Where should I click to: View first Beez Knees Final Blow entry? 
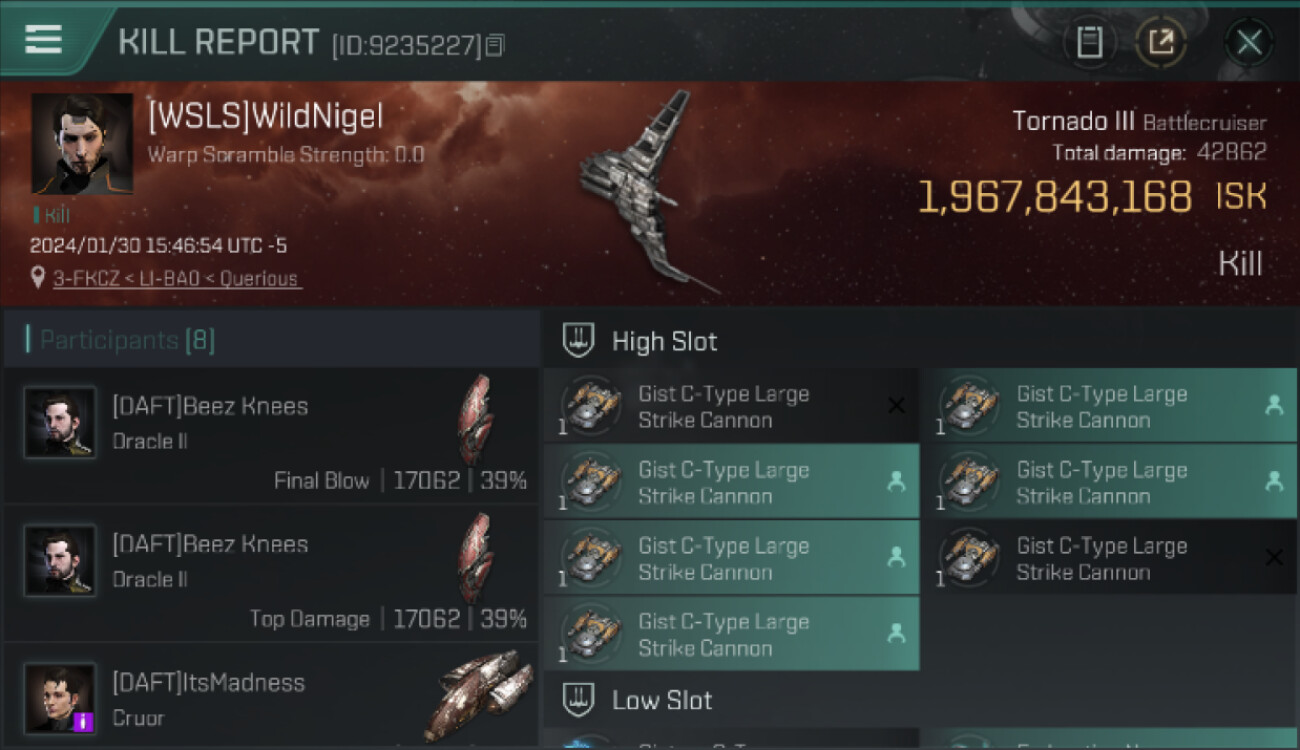[x=270, y=436]
